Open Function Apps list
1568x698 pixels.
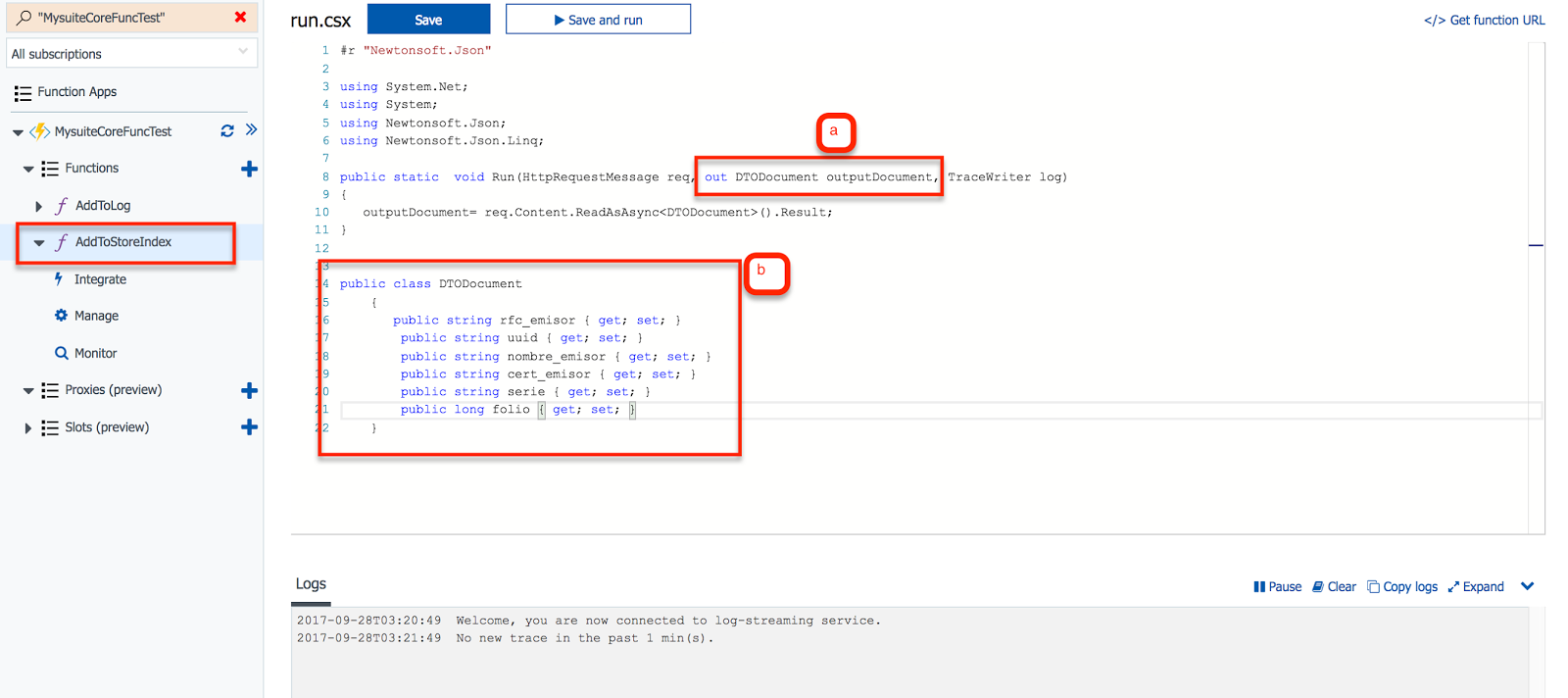(76, 92)
